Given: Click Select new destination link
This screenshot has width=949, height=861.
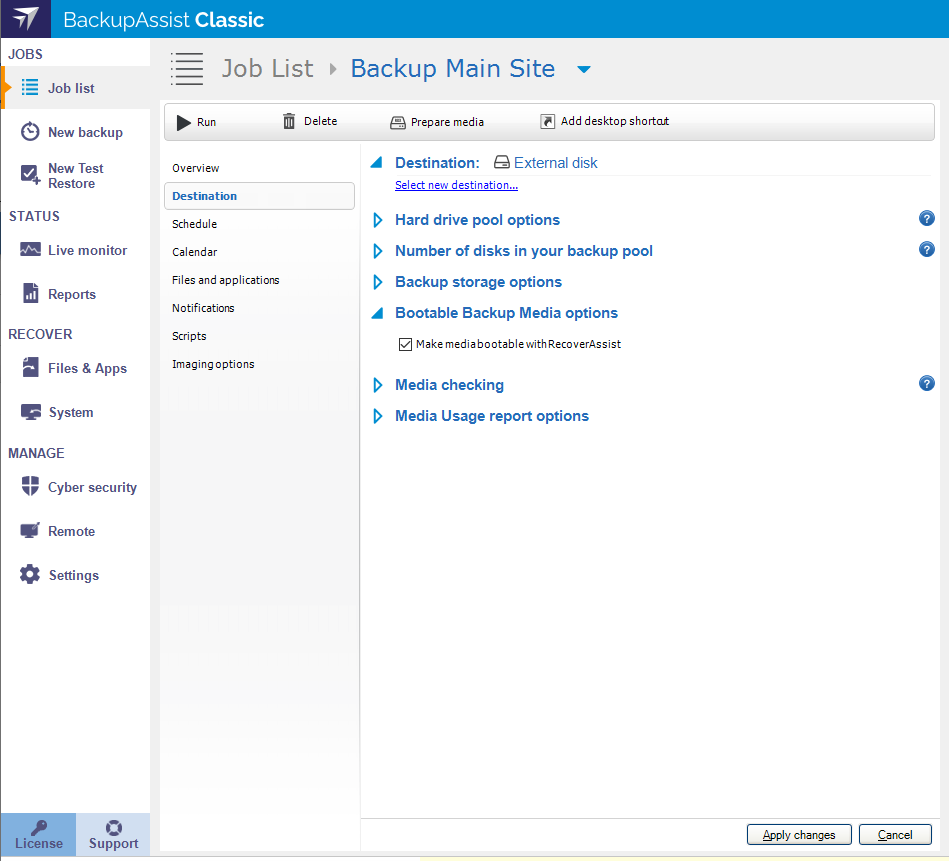Looking at the screenshot, I should [456, 185].
